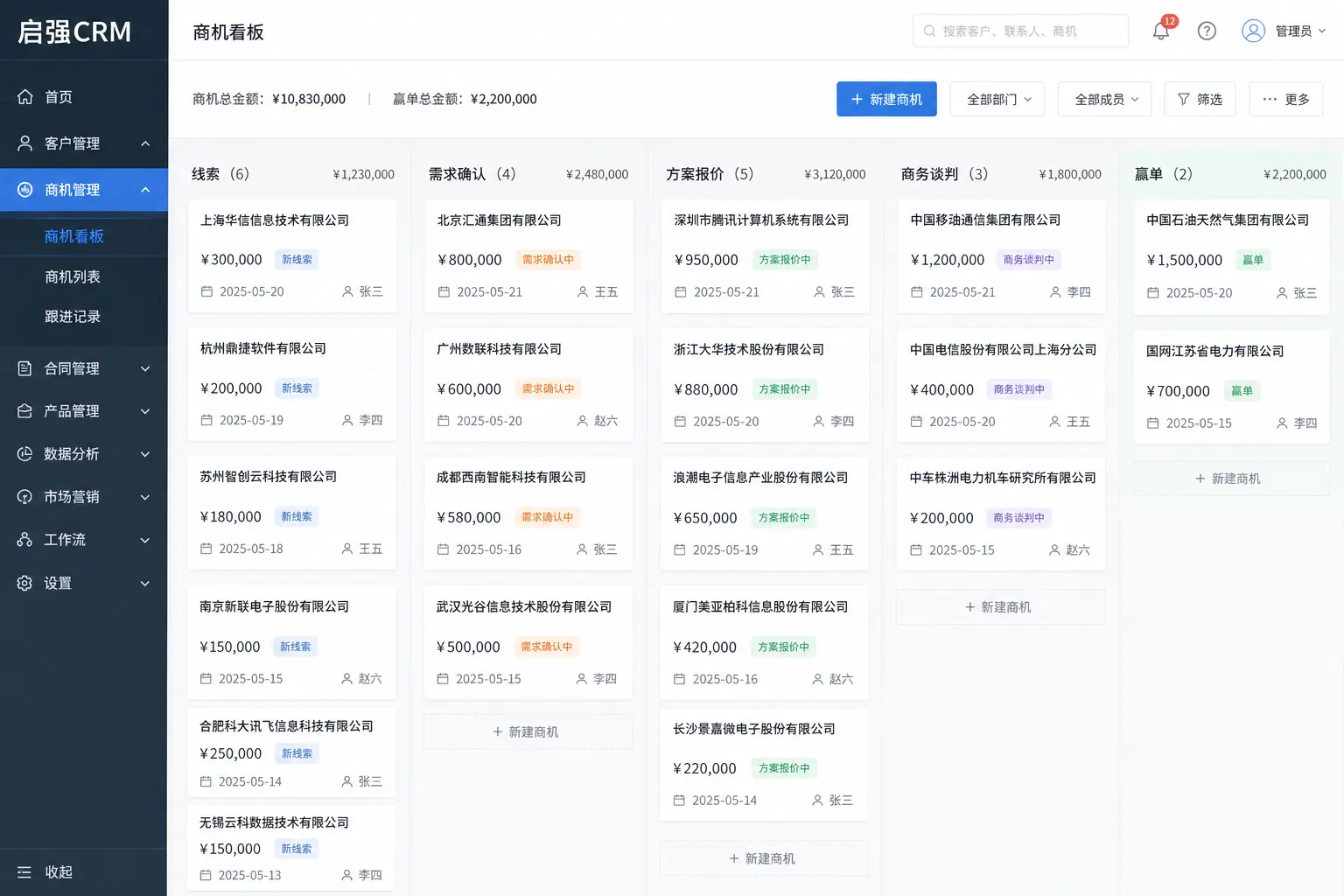The height and width of the screenshot is (896, 1344).
Task: Click owner icon on 浪潮电子信息产业 card
Action: (x=818, y=549)
